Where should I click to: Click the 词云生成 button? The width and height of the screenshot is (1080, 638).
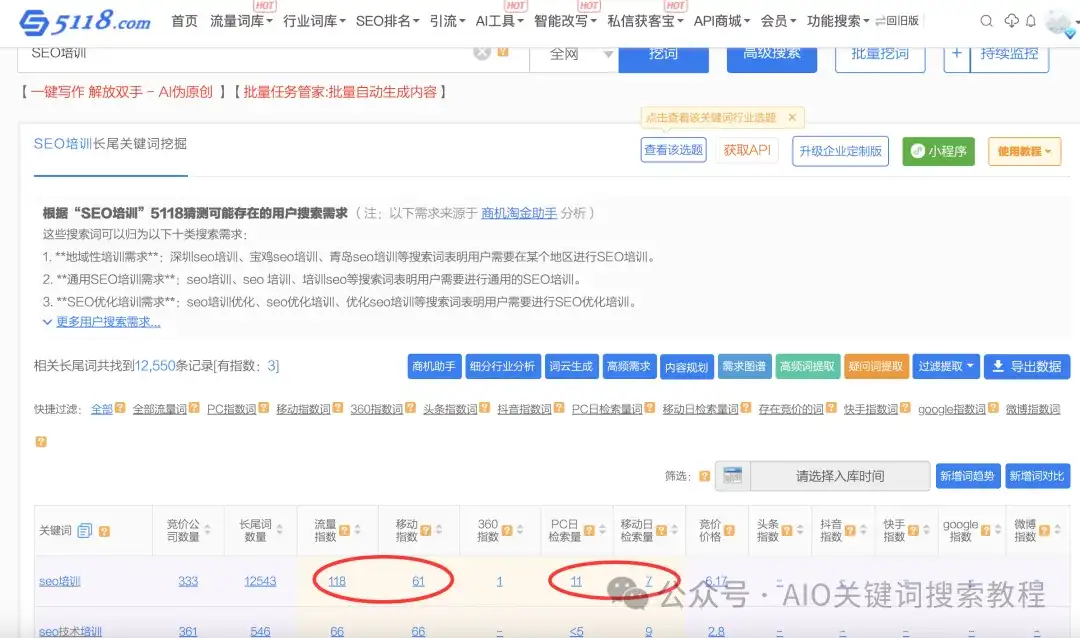570,367
